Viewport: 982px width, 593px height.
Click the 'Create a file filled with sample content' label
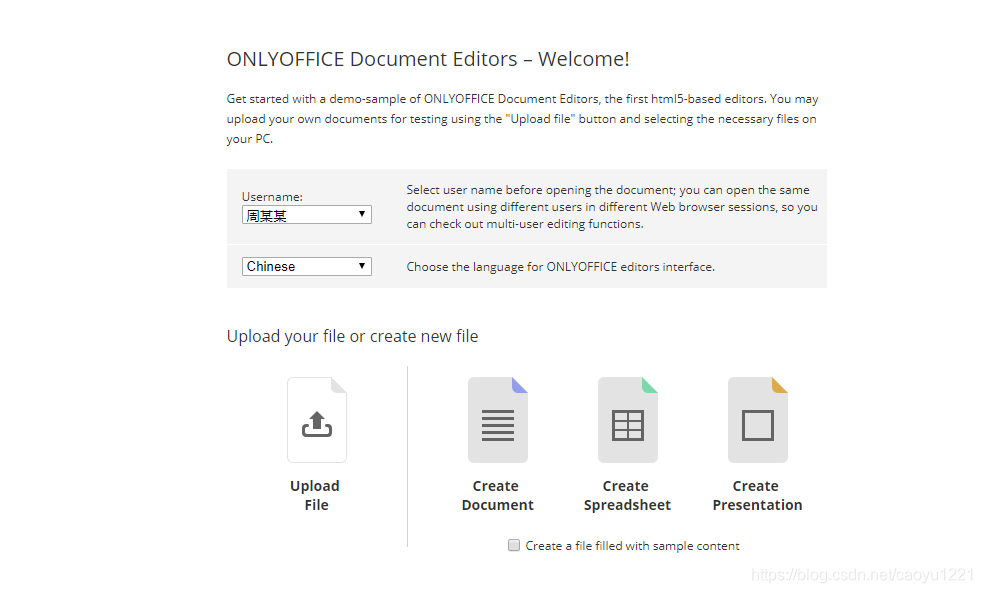point(633,546)
